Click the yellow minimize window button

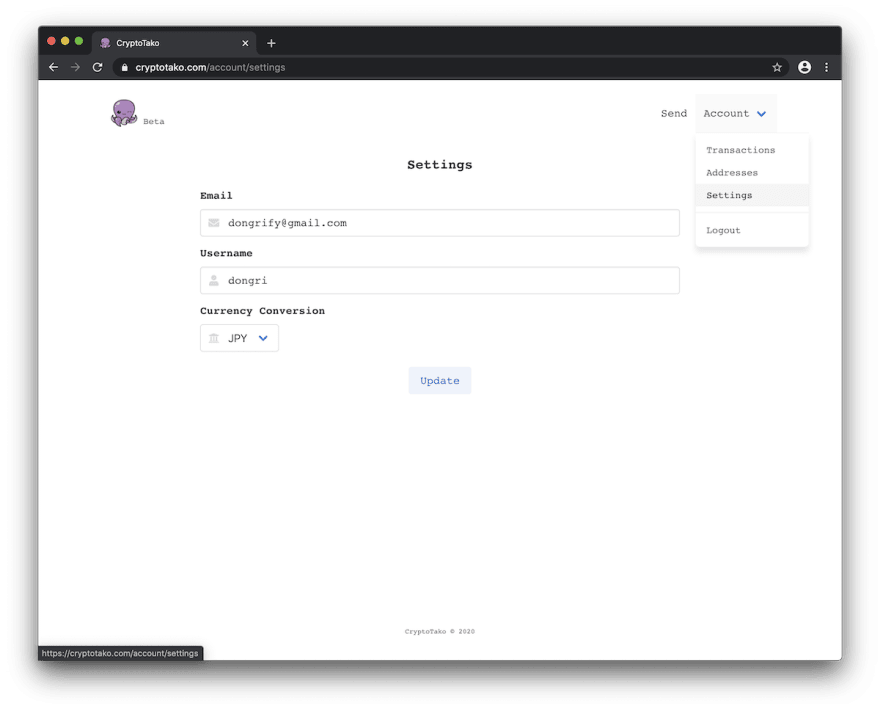[65, 41]
